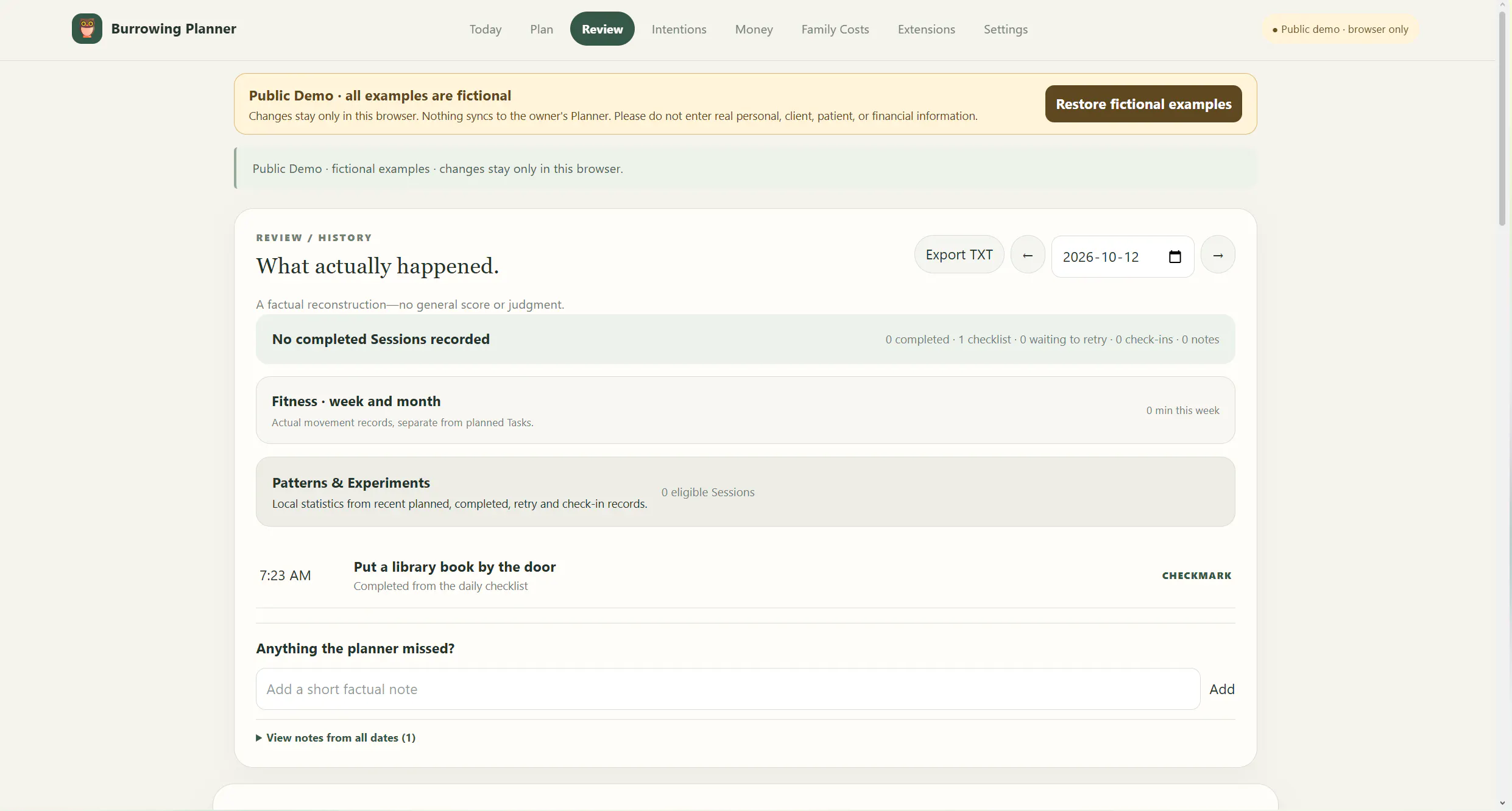Click What actually happened heading
Viewport: 1512px width, 811px height.
tap(377, 266)
